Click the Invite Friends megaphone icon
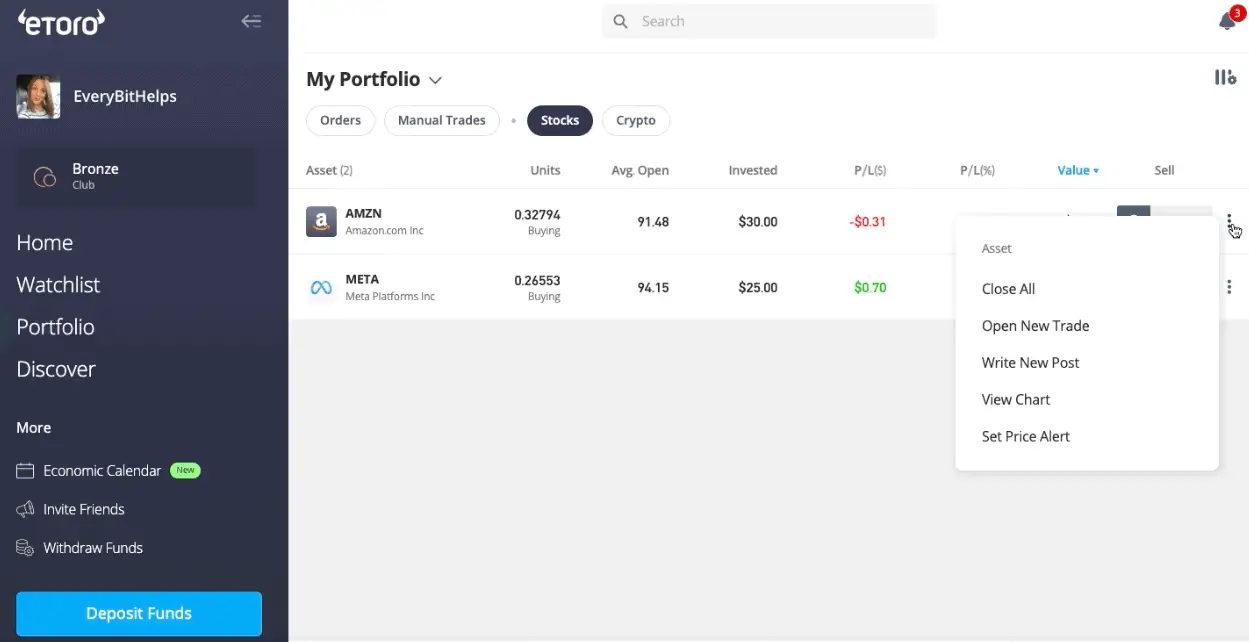This screenshot has height=642, width=1249. pos(25,509)
